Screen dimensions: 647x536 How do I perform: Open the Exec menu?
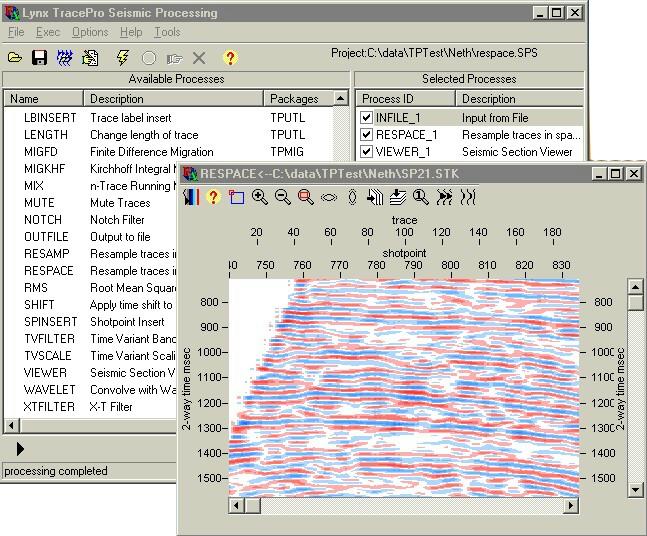(x=48, y=32)
